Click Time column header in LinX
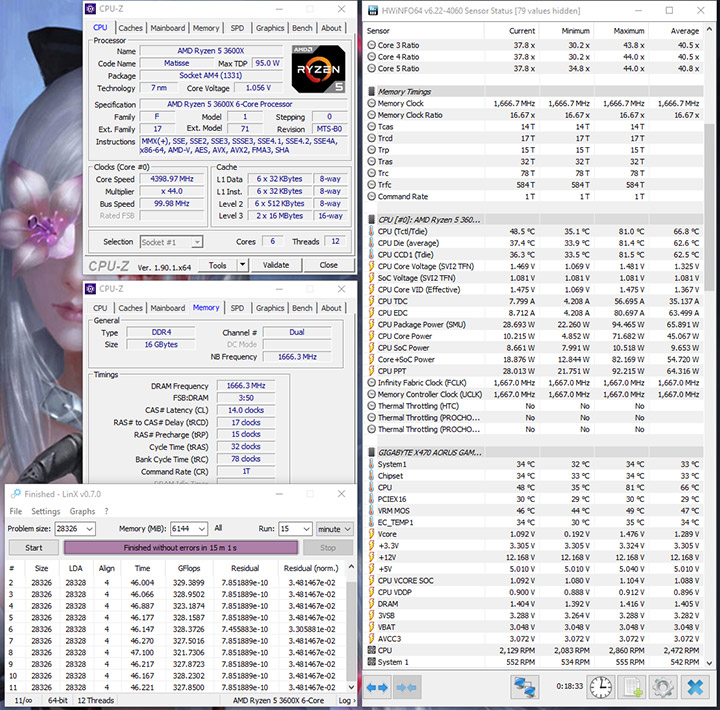This screenshot has width=720, height=710. (142, 568)
